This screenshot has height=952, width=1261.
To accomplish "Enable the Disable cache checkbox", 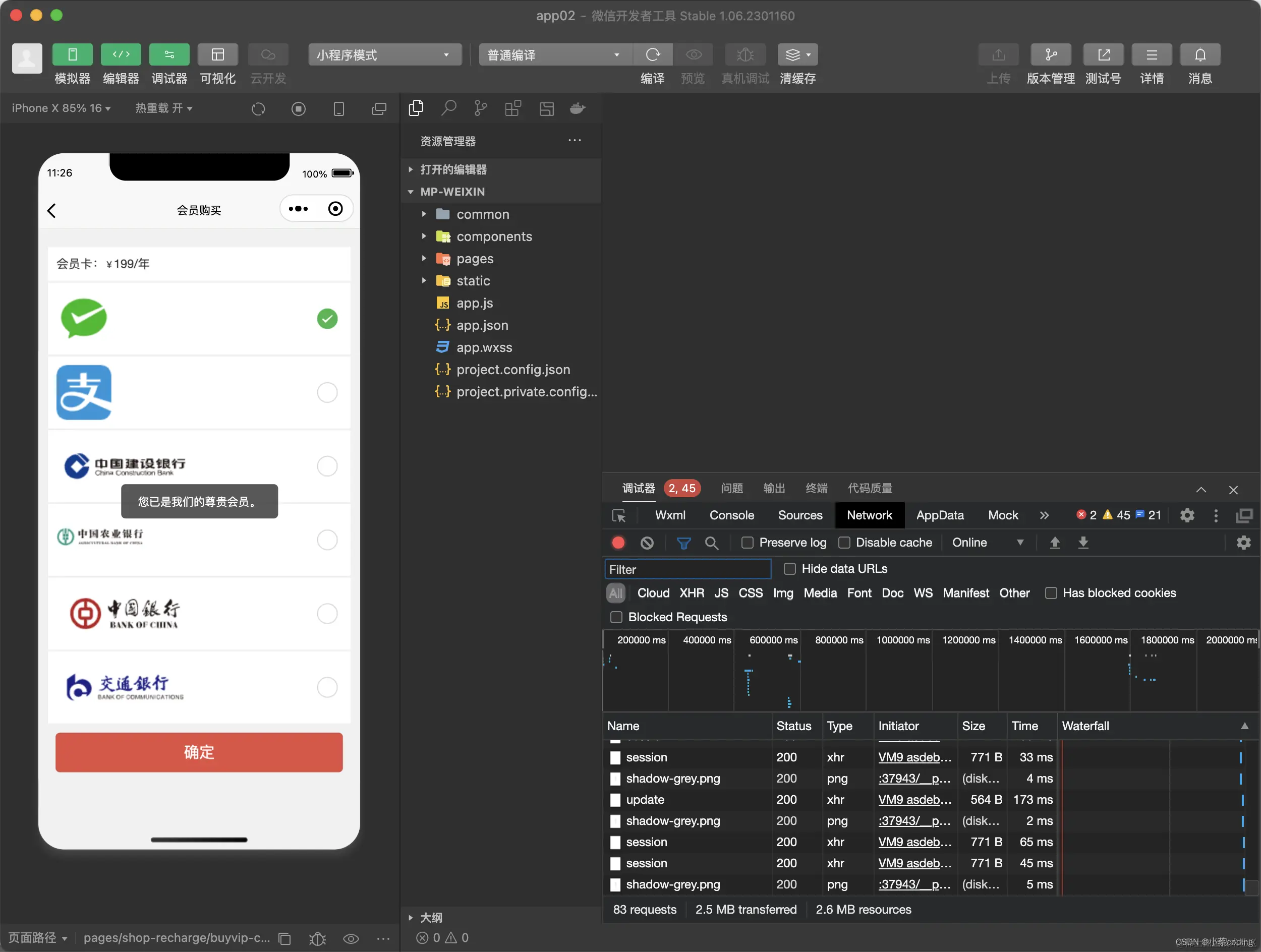I will (844, 543).
